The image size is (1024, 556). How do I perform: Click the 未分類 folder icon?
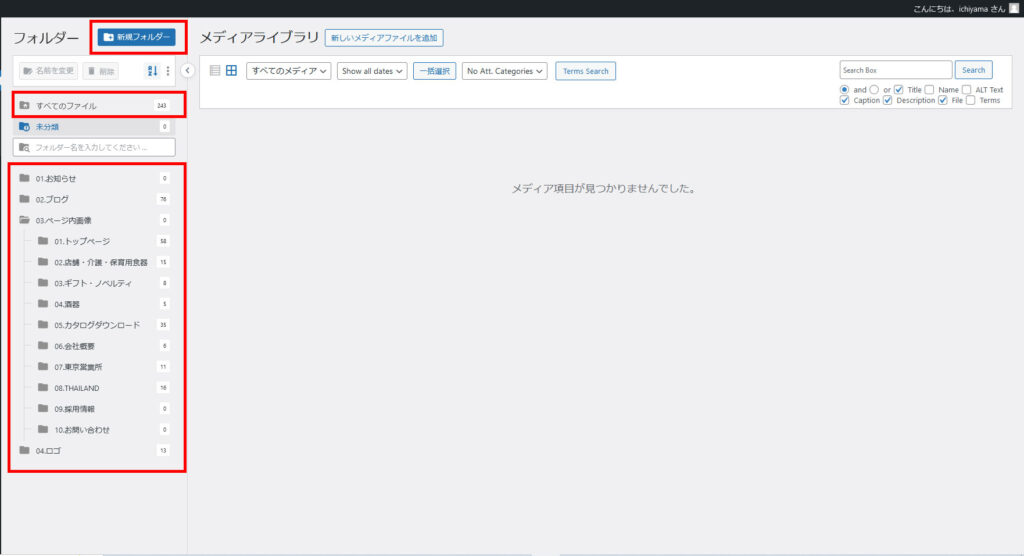pyautogui.click(x=24, y=127)
